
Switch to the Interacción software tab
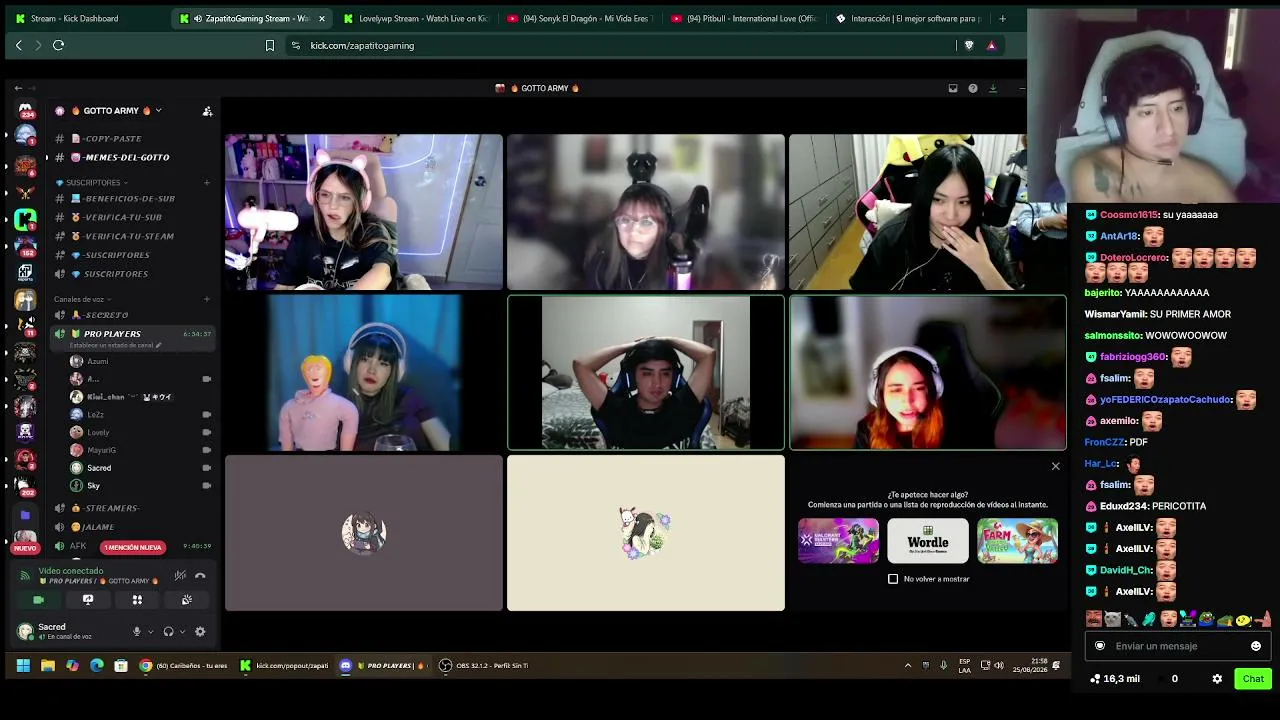click(907, 18)
